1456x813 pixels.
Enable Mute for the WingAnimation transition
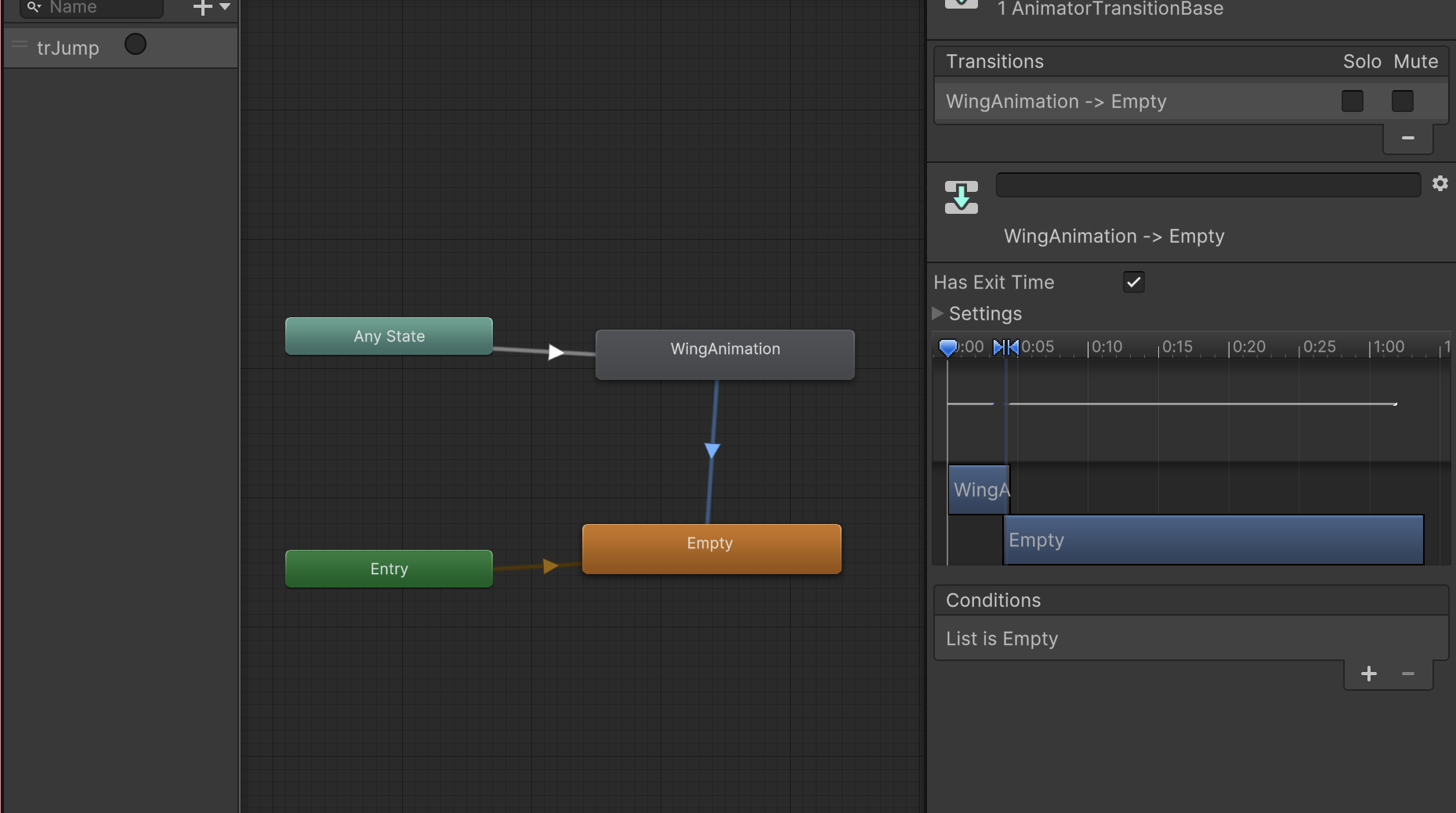1403,101
